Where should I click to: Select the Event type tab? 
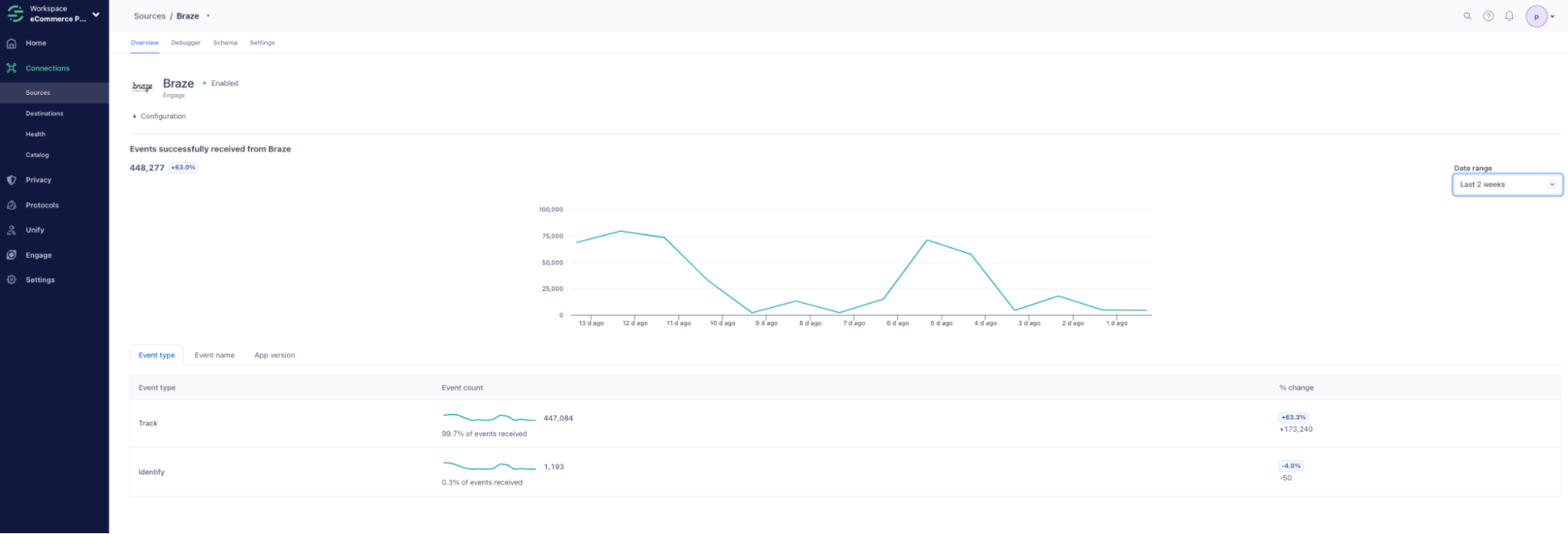[157, 355]
